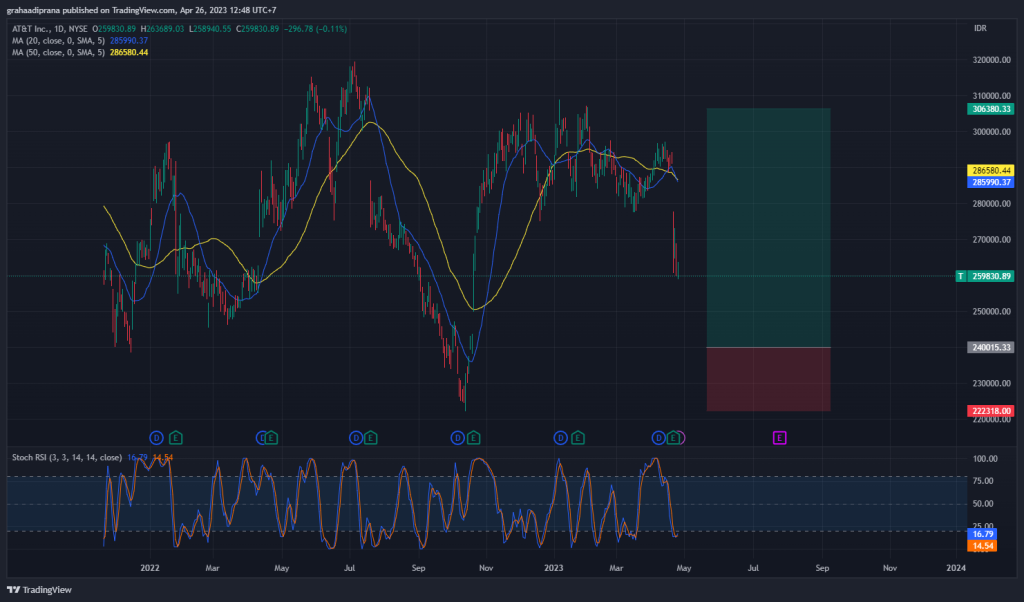Click the 320000.00 price axis label
The image size is (1024, 602).
(991, 60)
